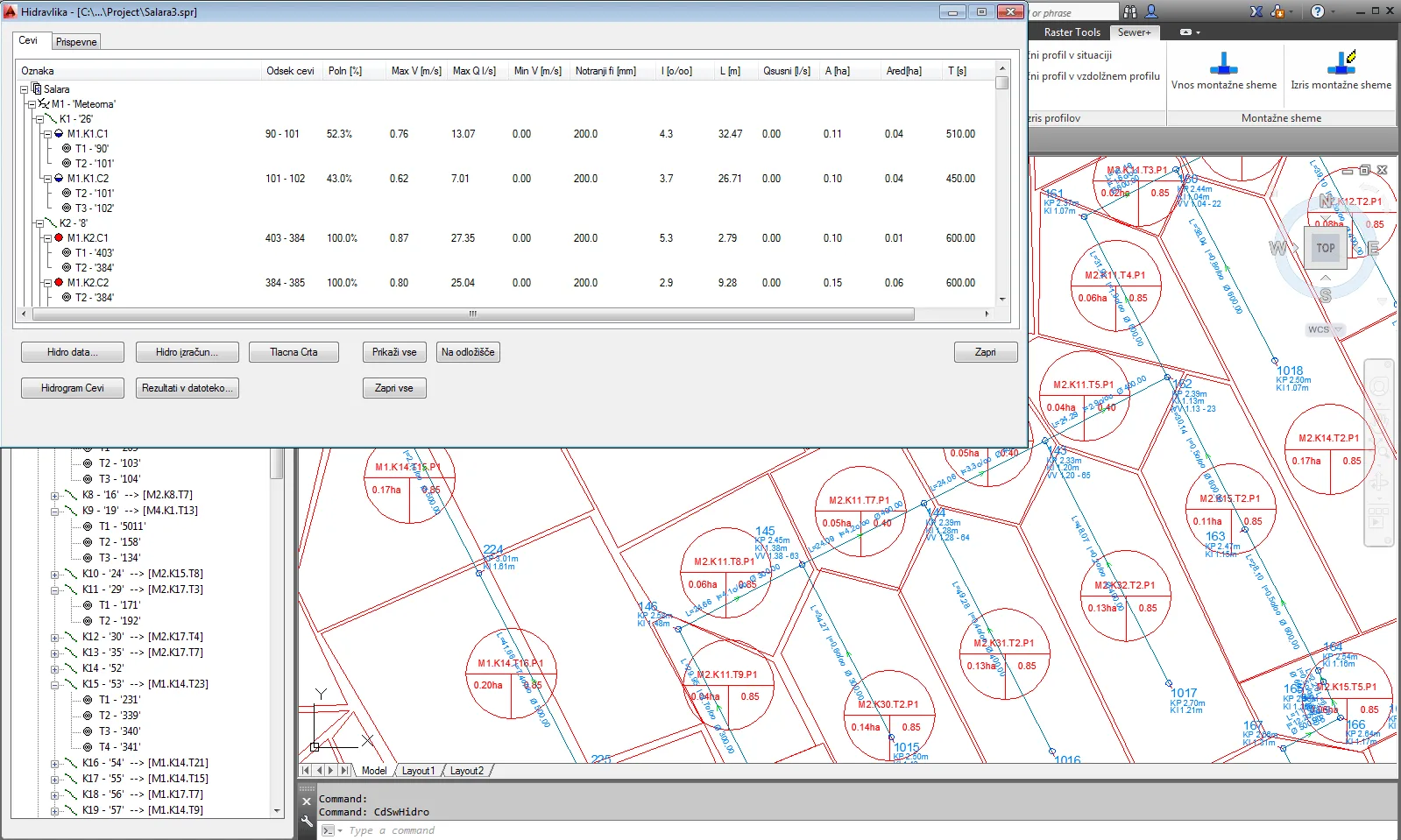The width and height of the screenshot is (1401, 840).
Task: Click the binoculars search icon
Action: pos(1130,11)
